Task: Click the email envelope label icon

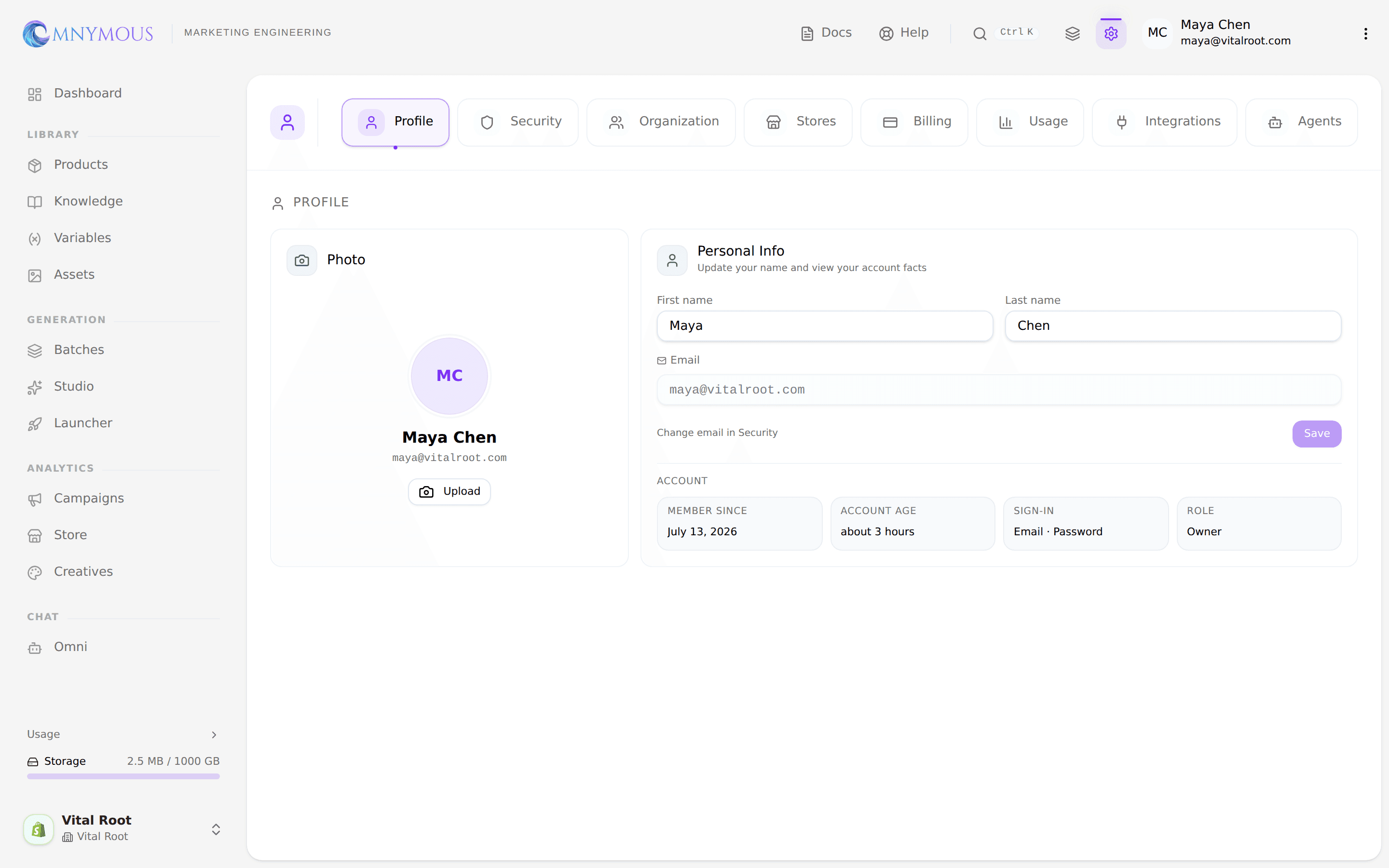Action: (662, 361)
